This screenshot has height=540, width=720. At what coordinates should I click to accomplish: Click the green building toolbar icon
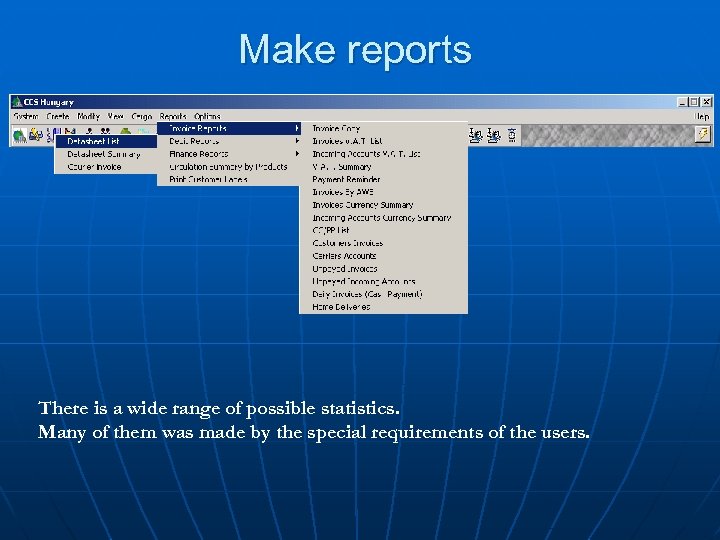[x=19, y=135]
